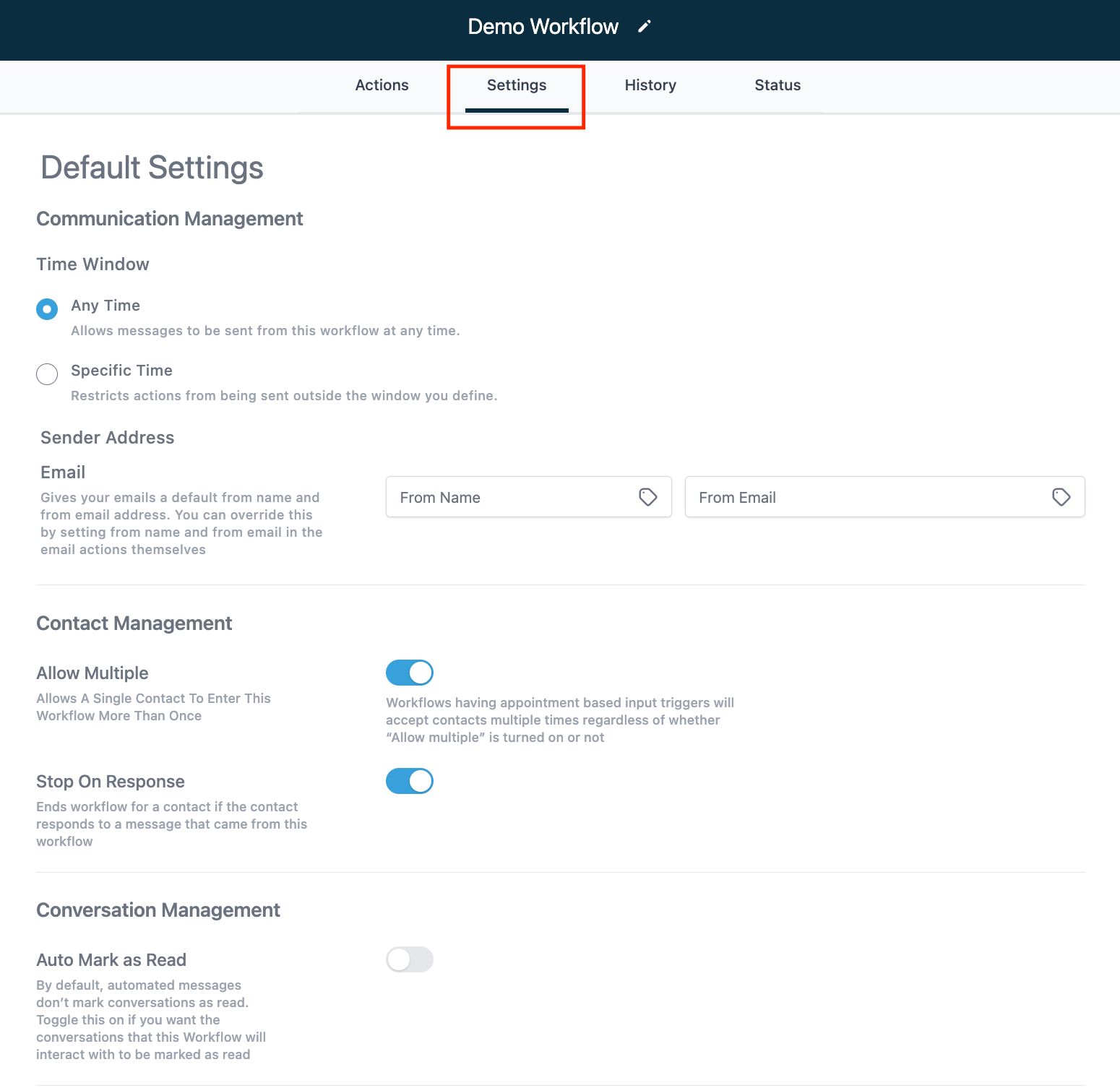Select the Settings tab
The height and width of the screenshot is (1088, 1120).
point(516,85)
